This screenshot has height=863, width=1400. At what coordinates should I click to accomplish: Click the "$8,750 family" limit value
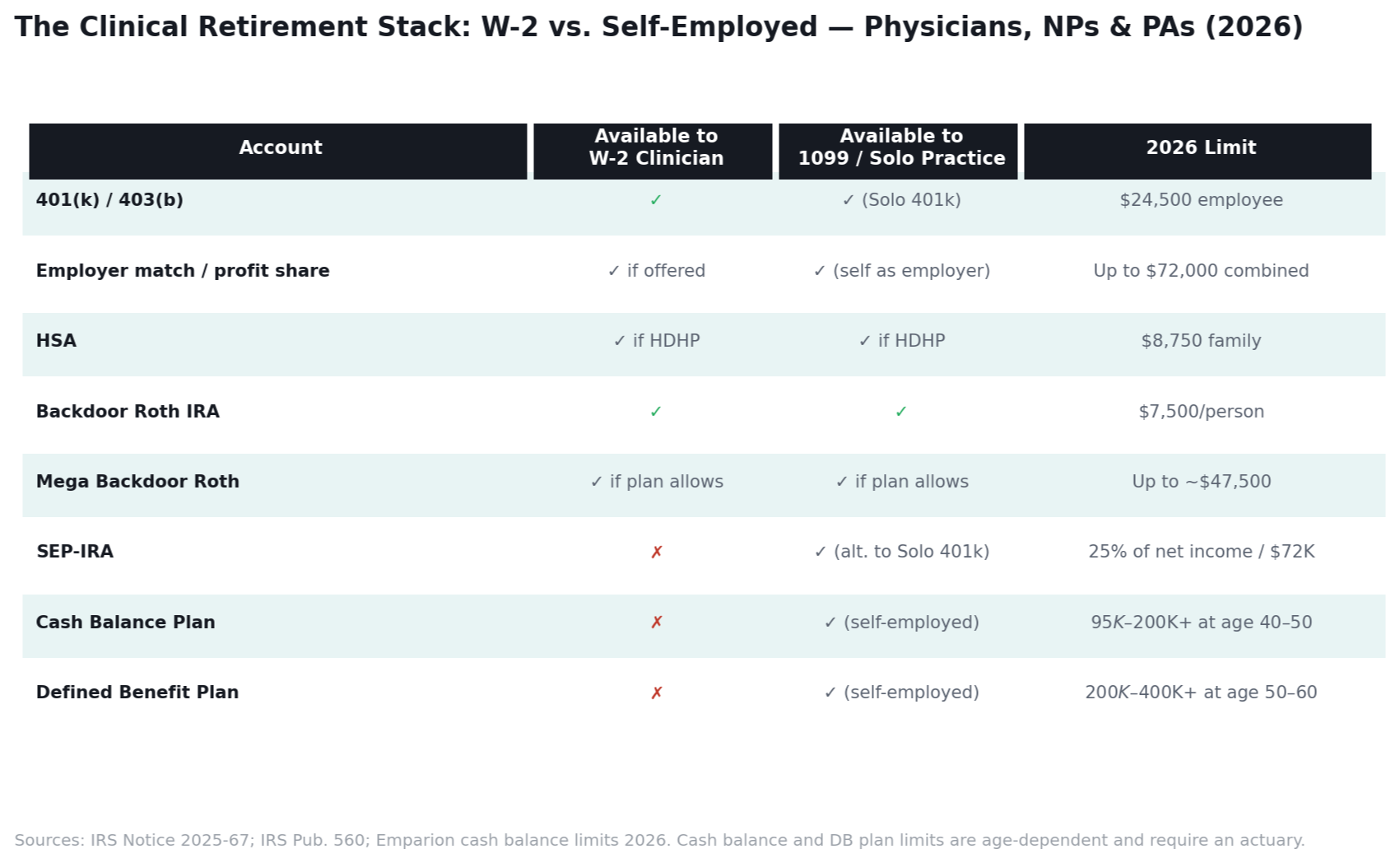pyautogui.click(x=1201, y=341)
